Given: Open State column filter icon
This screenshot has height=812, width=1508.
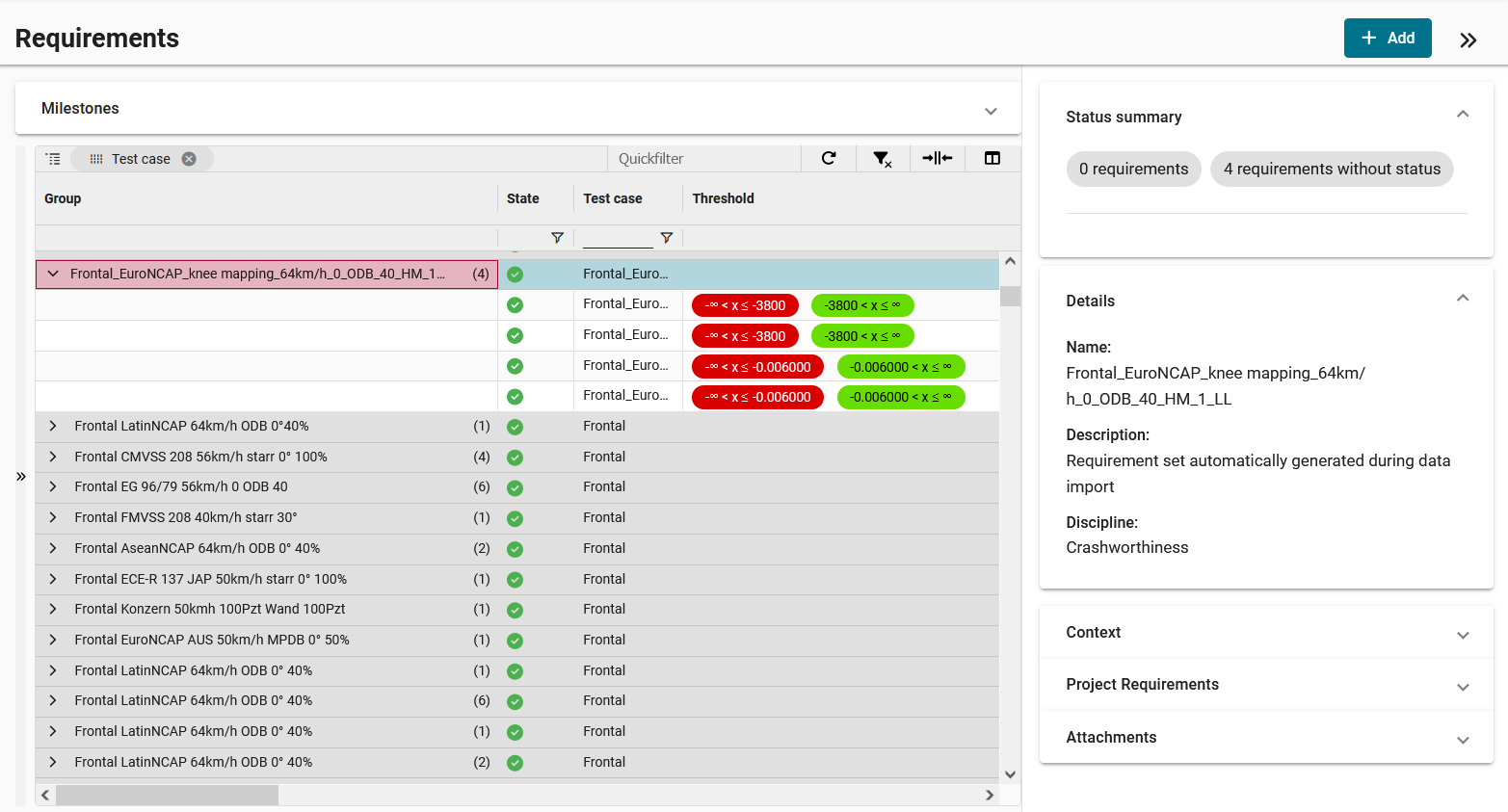Looking at the screenshot, I should (557, 238).
